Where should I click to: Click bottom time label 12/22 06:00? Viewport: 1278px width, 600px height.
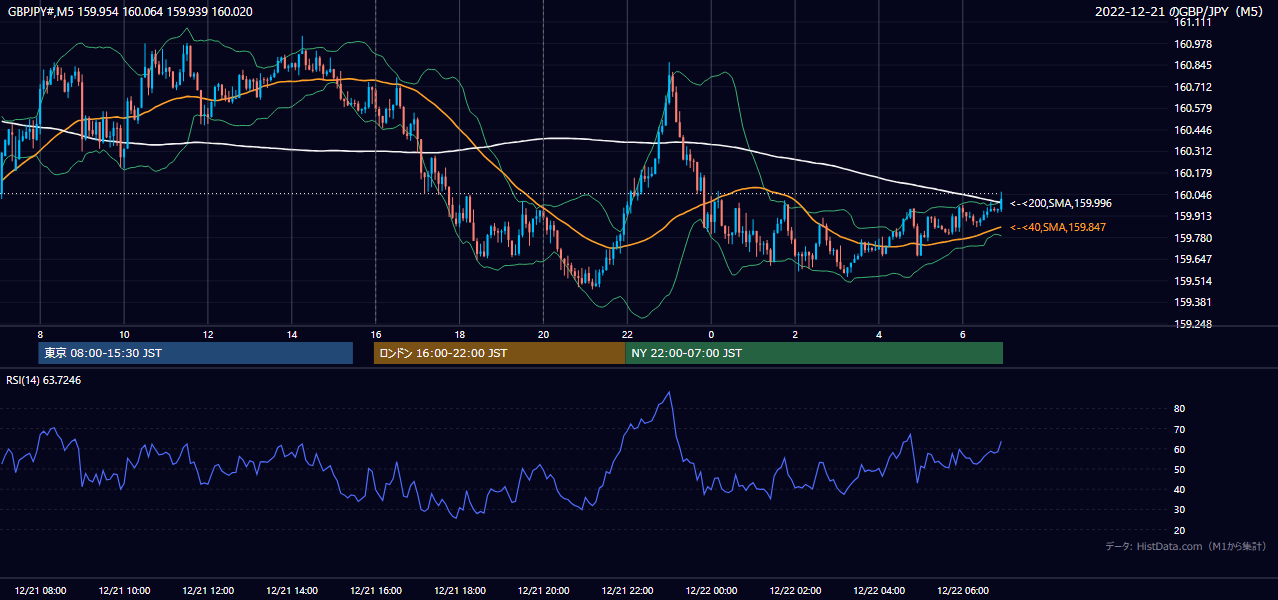coord(964,591)
